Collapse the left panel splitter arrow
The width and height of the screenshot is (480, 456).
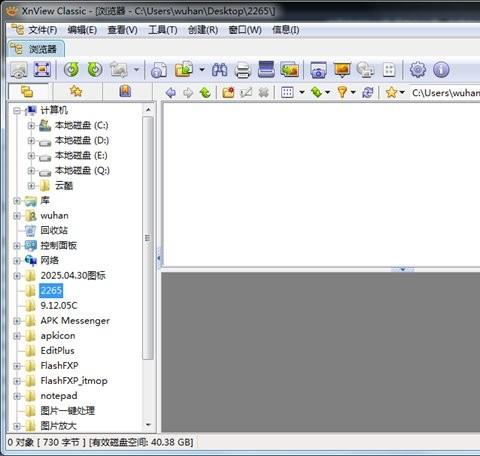tap(159, 258)
